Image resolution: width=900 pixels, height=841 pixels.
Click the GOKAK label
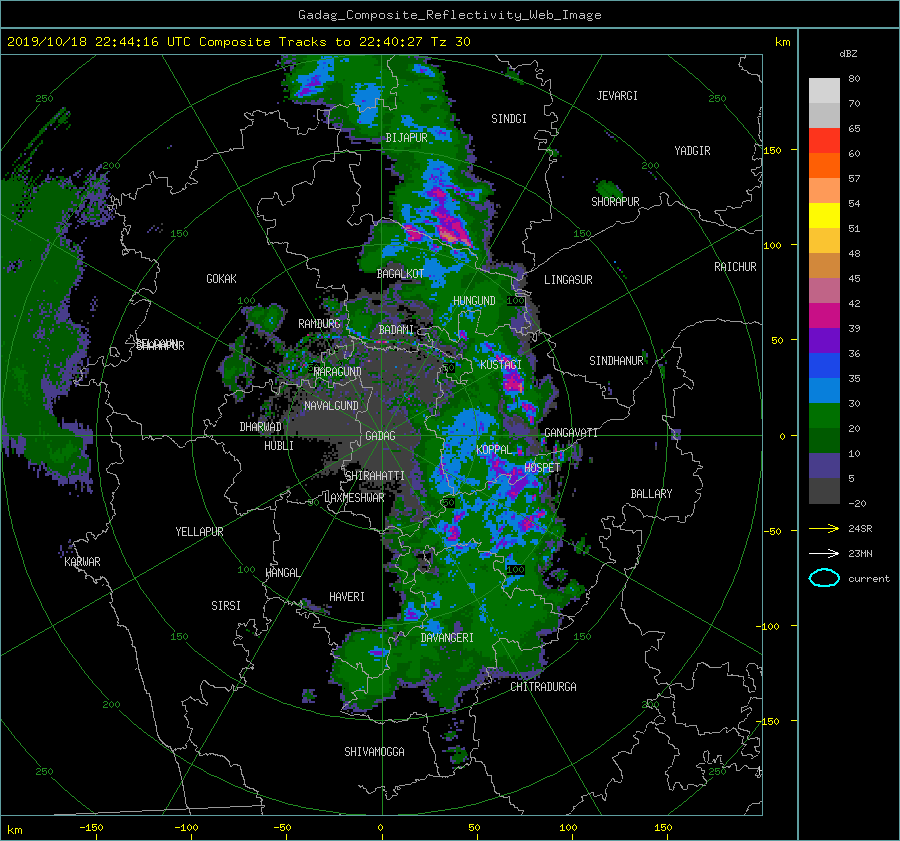221,278
